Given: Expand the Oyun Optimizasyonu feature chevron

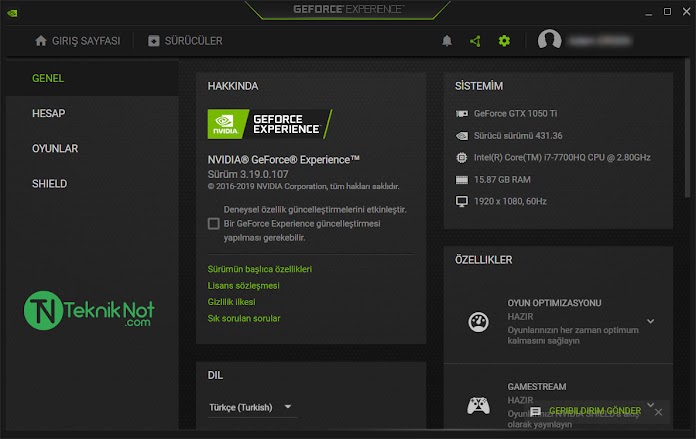Looking at the screenshot, I should click(651, 321).
